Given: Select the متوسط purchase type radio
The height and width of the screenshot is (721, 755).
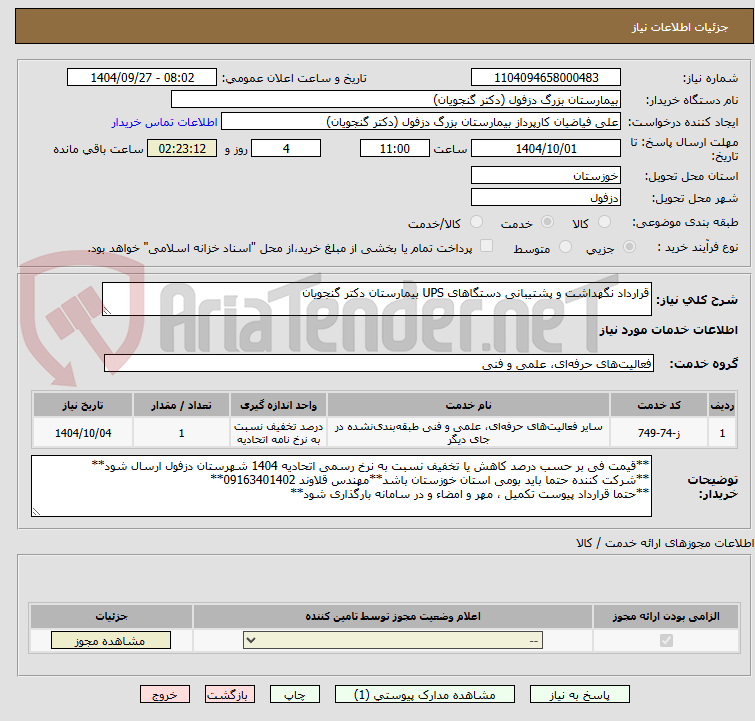Looking at the screenshot, I should point(565,247).
